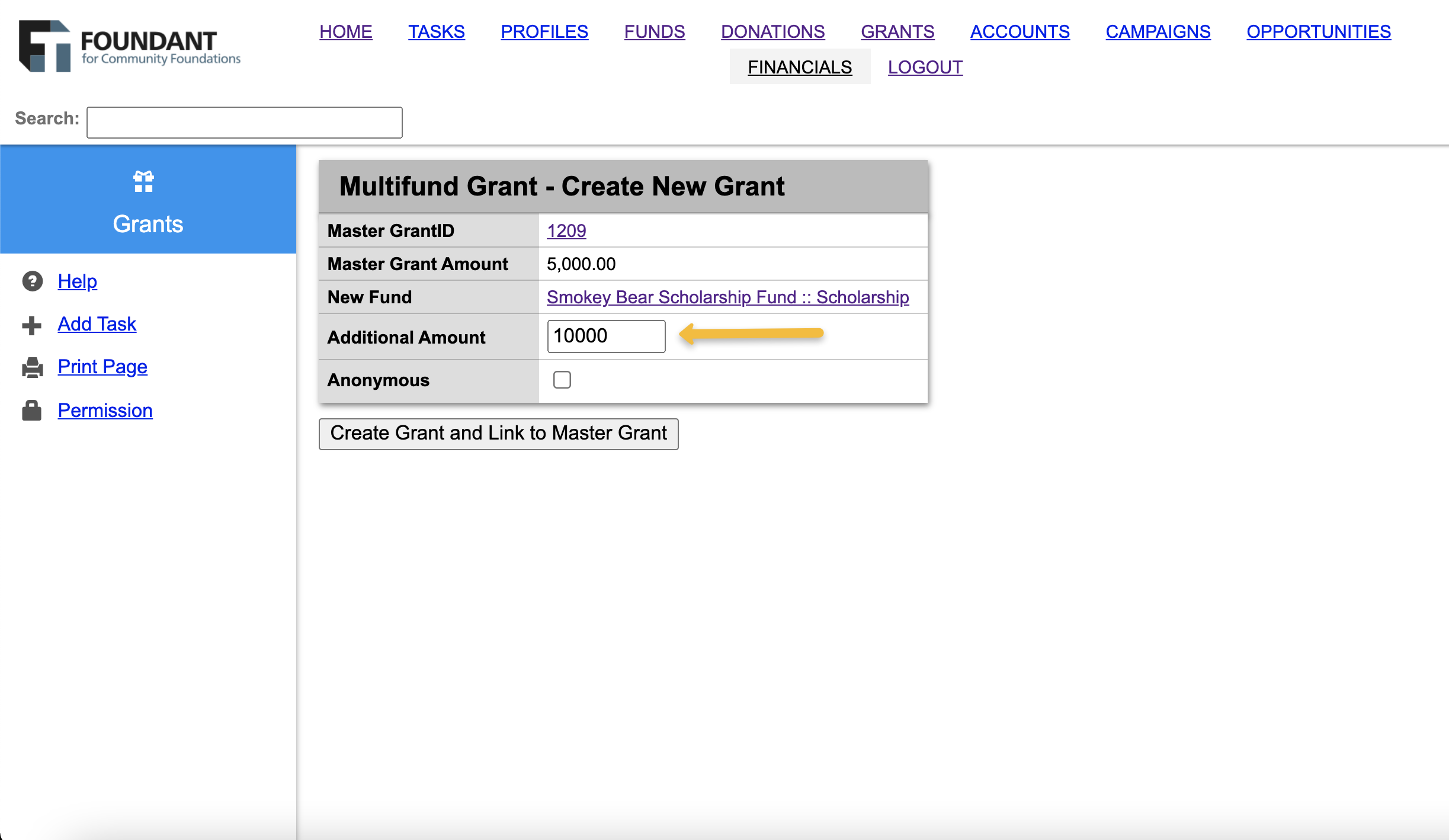Screen dimensions: 1449x840
Task: Click Create Grant and Link to Master Grant
Action: pos(499,434)
